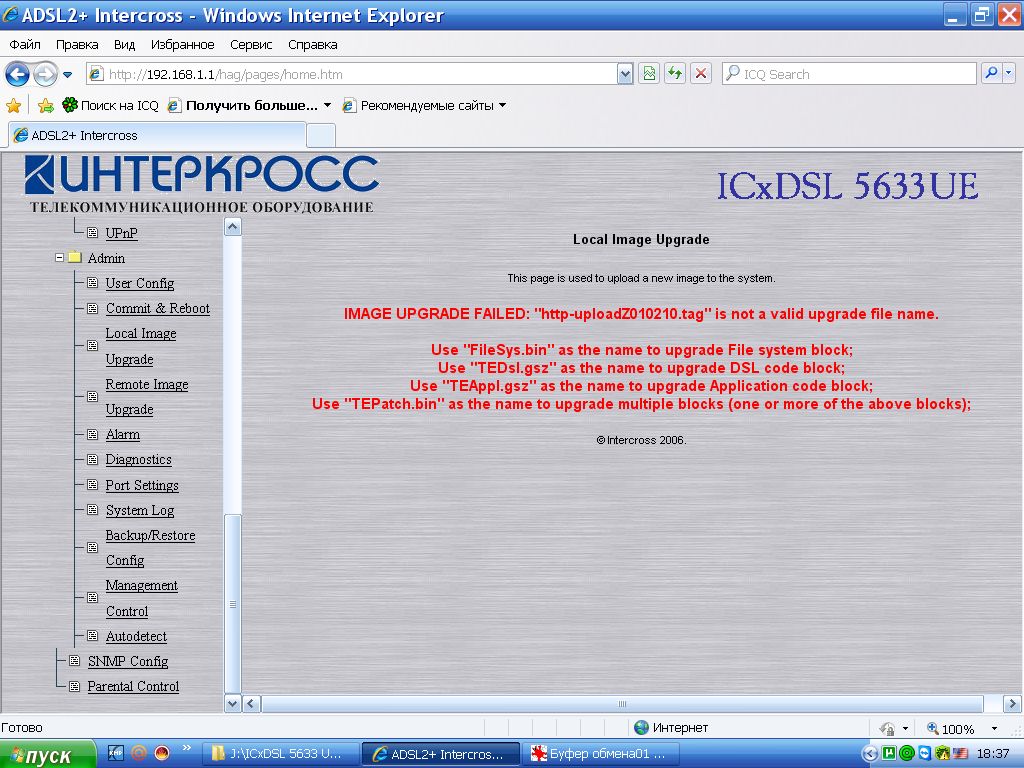Click the horizontal scrollbar left arrow
The height and width of the screenshot is (768, 1024).
point(251,704)
